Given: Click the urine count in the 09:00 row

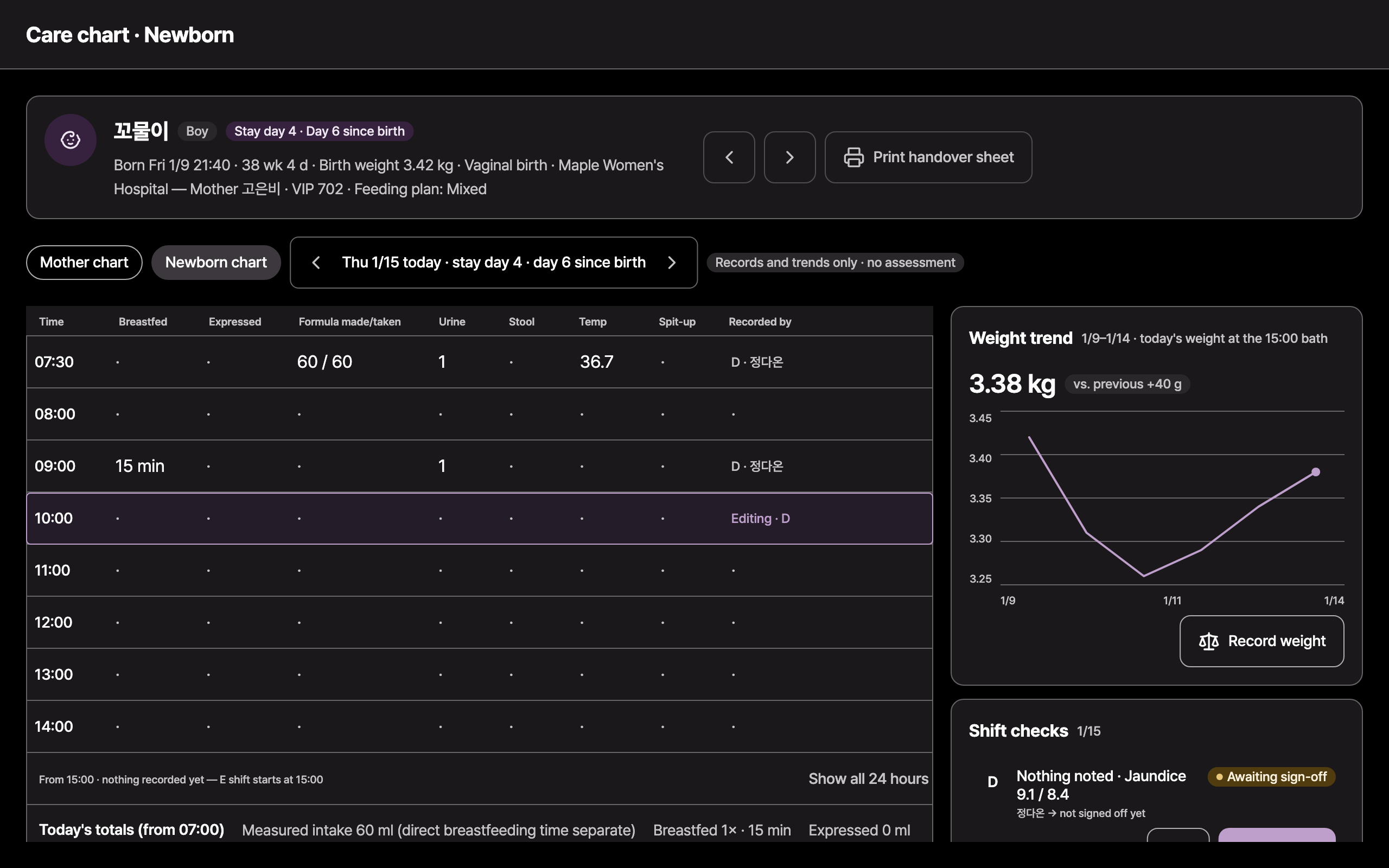Looking at the screenshot, I should tap(442, 466).
